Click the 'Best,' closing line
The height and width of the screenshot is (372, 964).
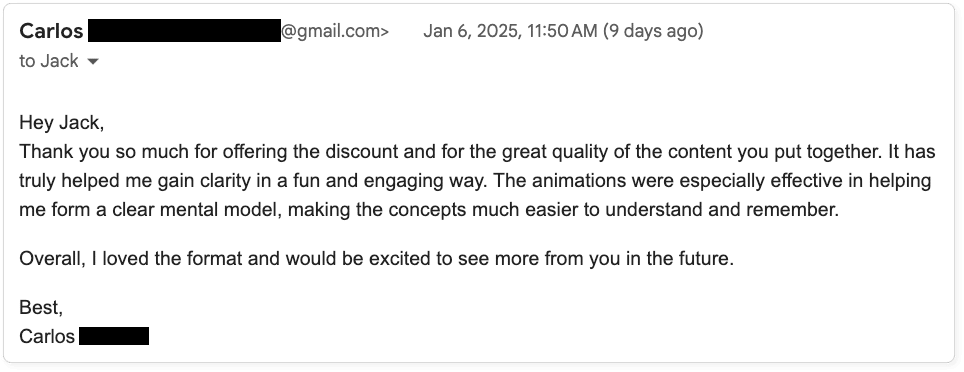click(41, 307)
